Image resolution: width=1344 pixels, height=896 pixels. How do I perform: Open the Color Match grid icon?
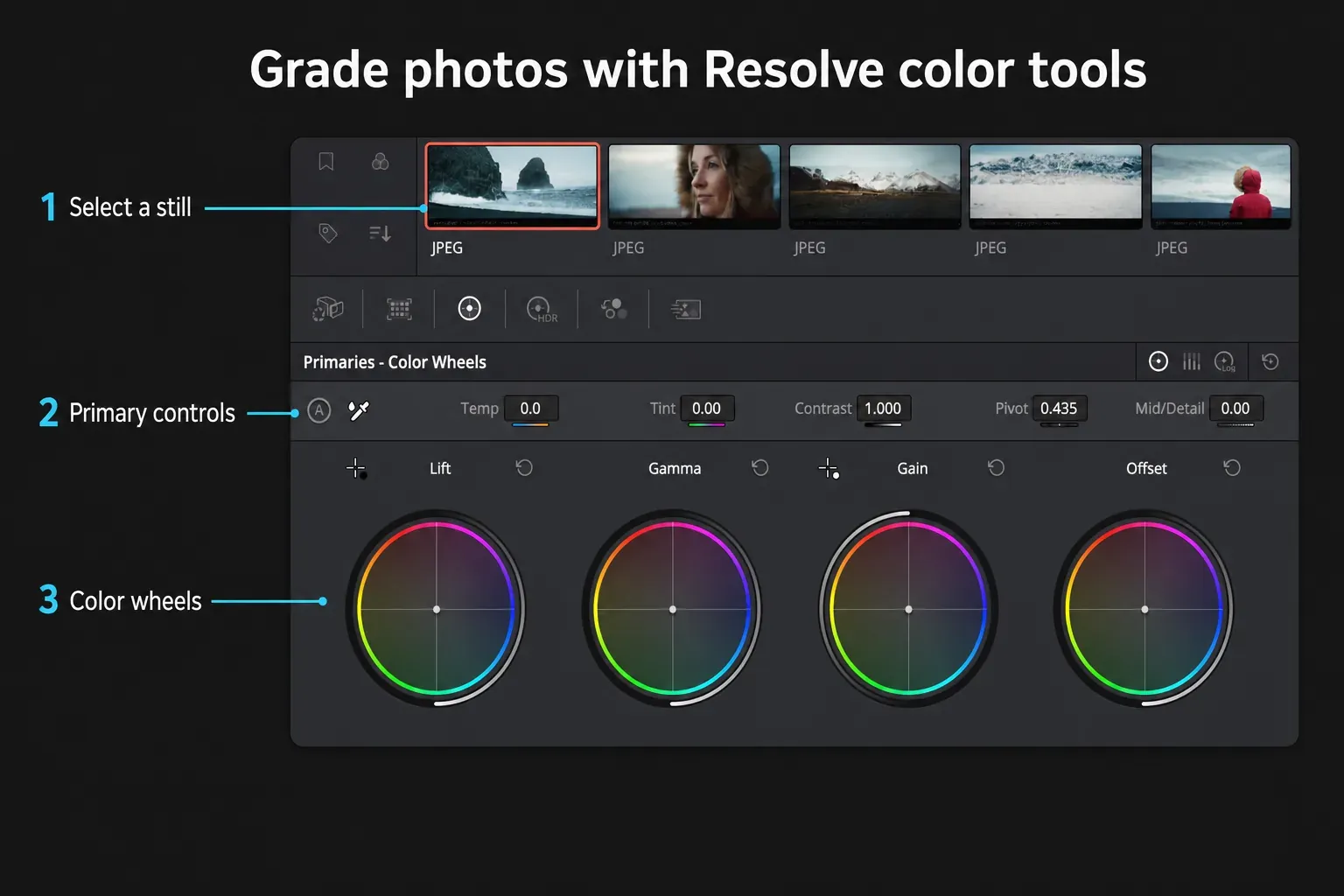coord(399,309)
